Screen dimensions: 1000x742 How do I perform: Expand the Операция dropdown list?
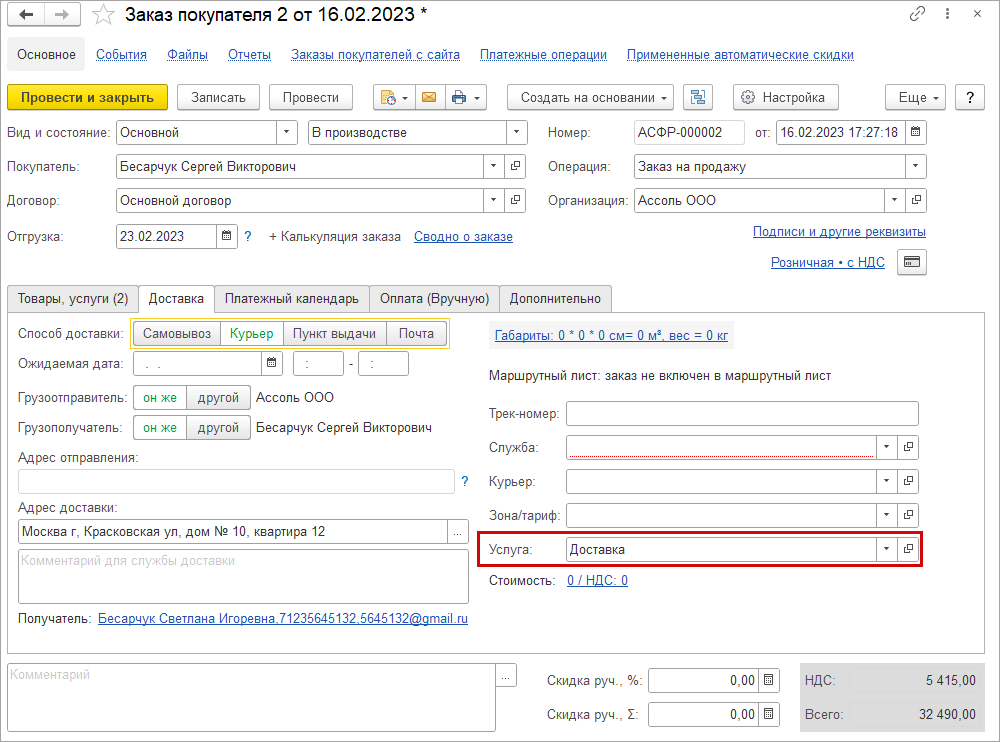pos(915,167)
